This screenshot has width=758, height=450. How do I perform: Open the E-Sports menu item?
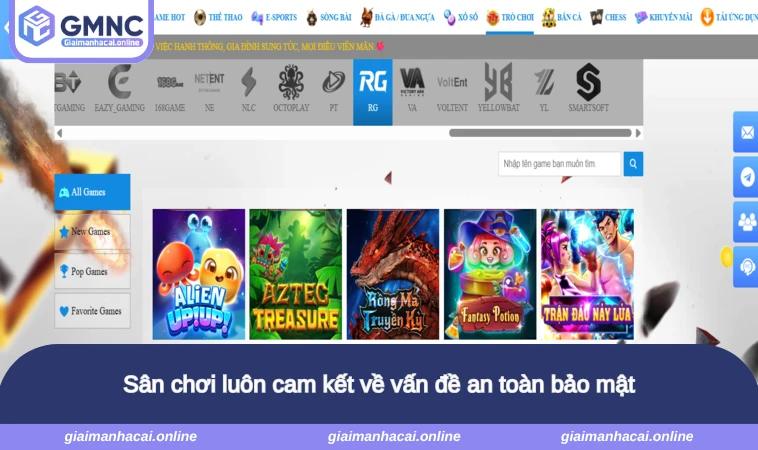(274, 17)
